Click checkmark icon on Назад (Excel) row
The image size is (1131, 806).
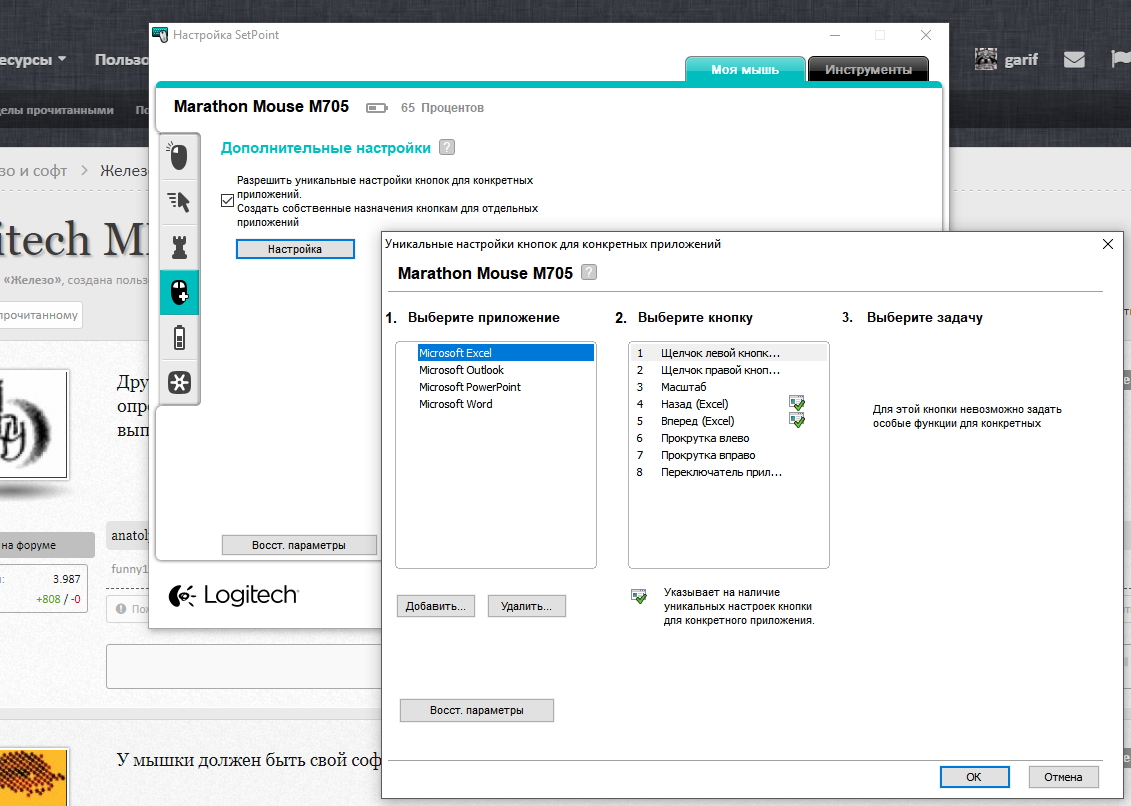click(x=797, y=403)
